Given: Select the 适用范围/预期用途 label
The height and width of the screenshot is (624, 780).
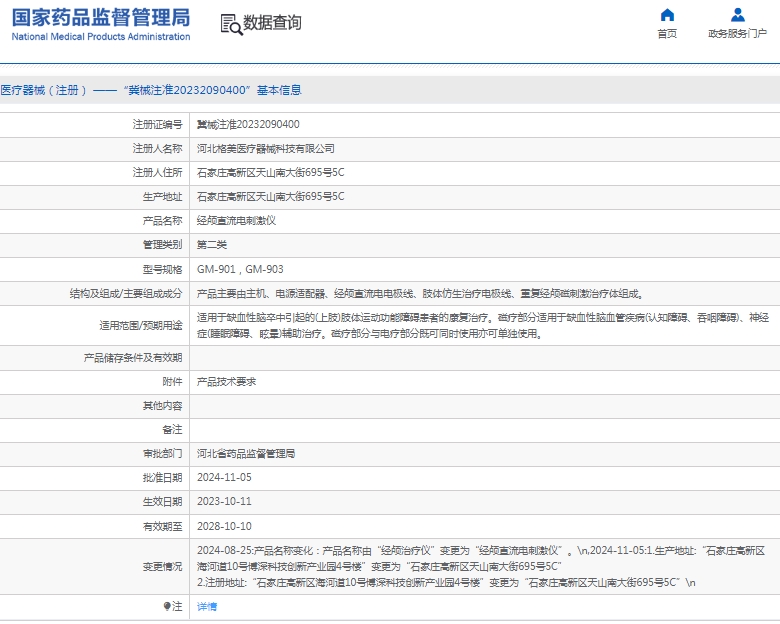Looking at the screenshot, I should point(141,325).
